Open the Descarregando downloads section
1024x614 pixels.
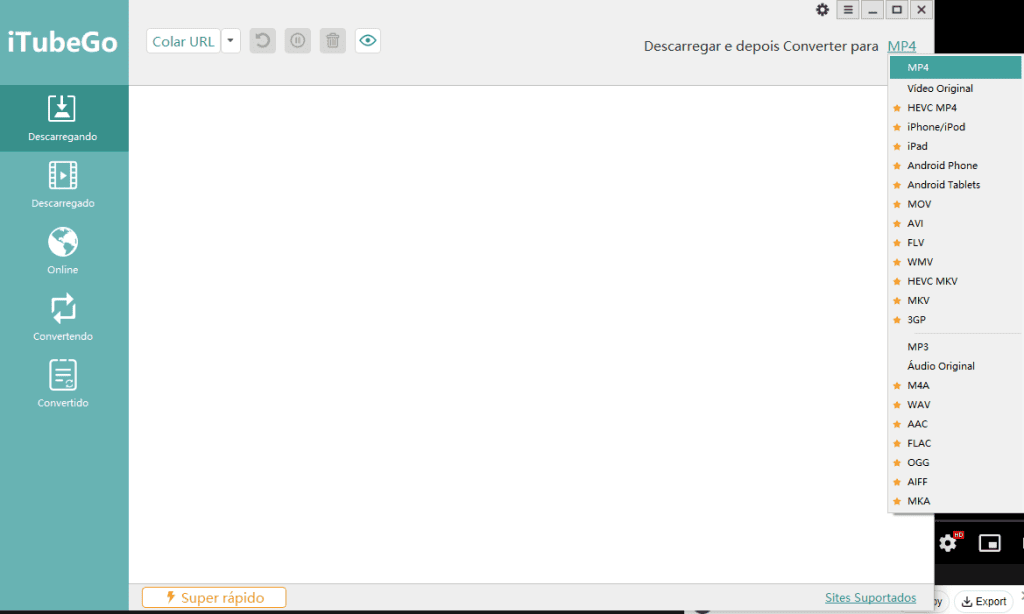click(x=63, y=118)
